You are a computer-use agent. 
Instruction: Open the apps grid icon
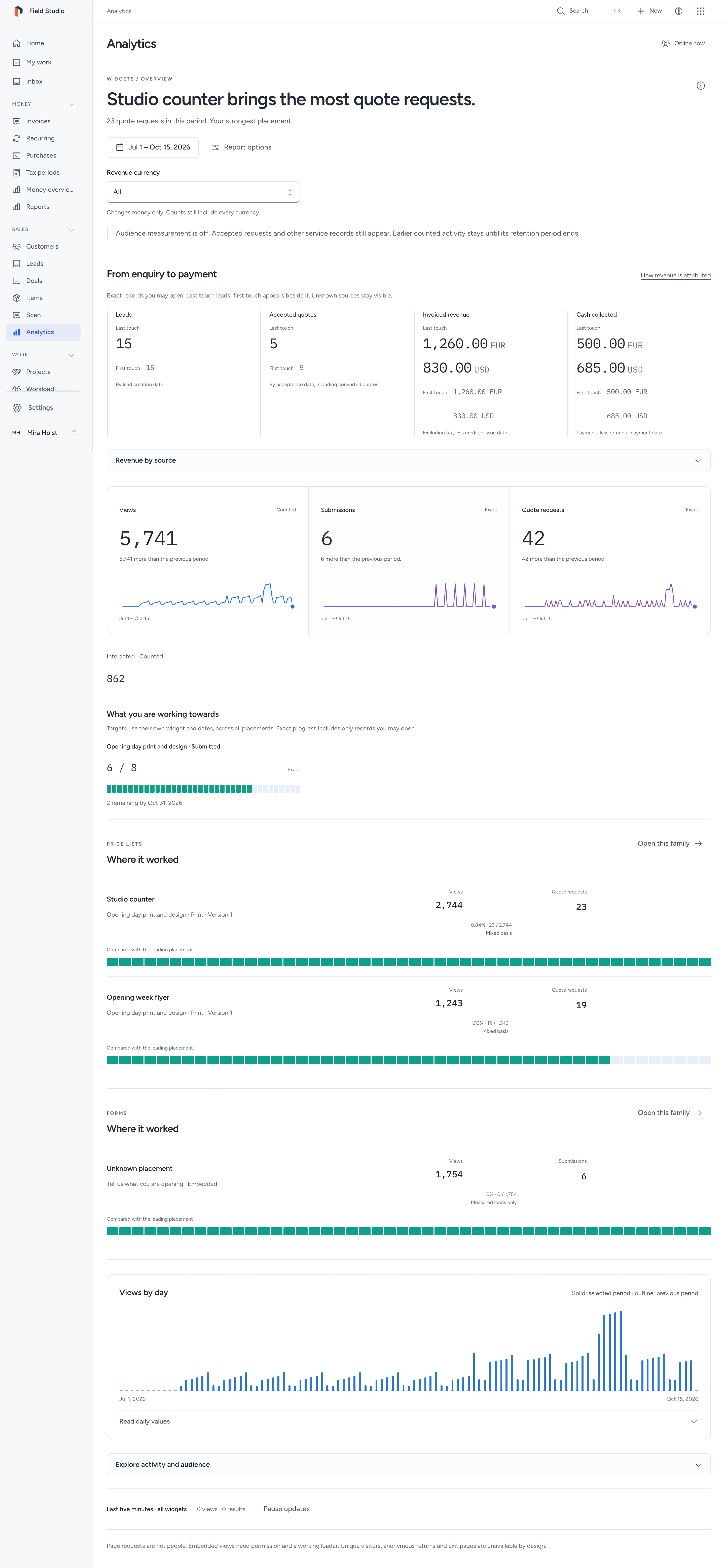point(701,11)
